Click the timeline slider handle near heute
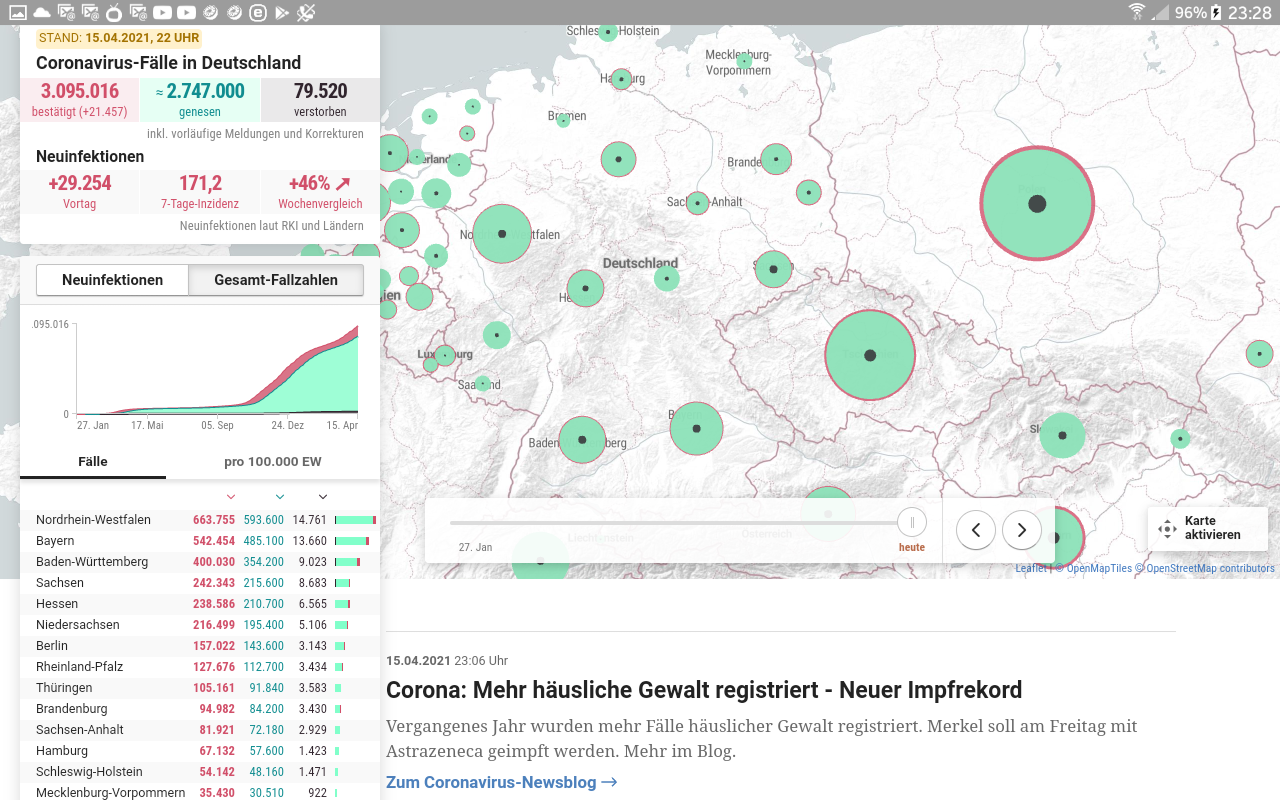The image size is (1280, 800). tap(912, 522)
